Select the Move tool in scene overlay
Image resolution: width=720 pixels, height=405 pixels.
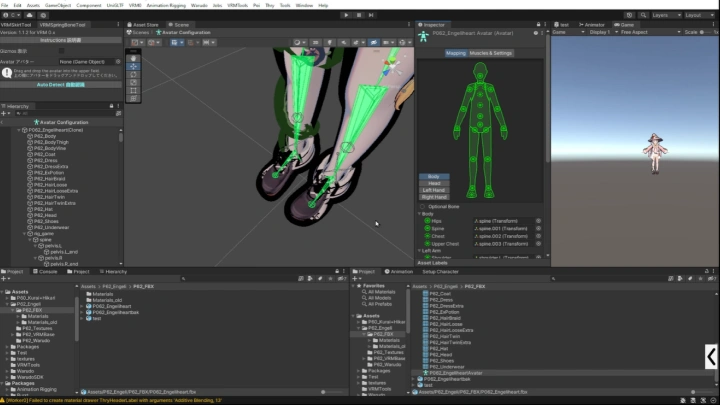[x=134, y=66]
